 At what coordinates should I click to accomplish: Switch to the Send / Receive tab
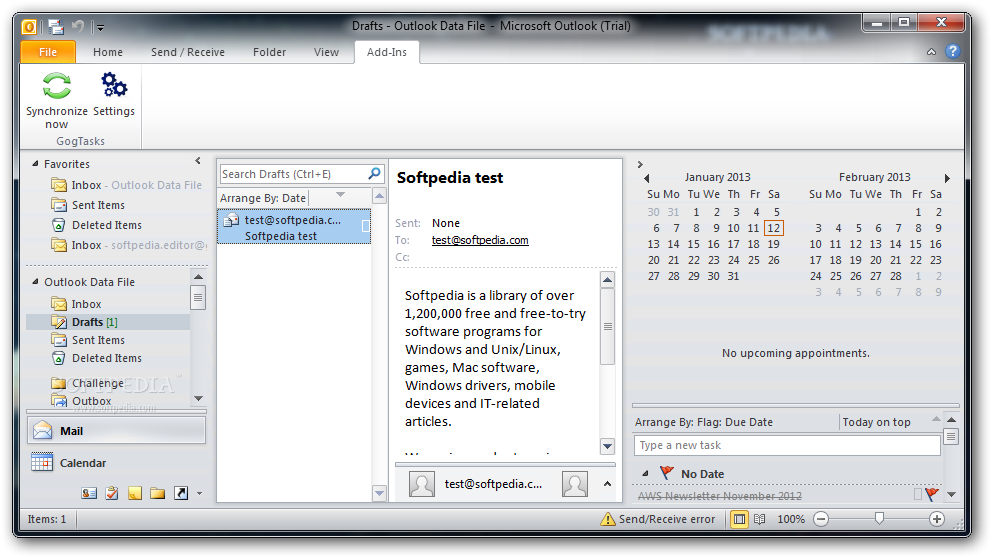point(187,52)
